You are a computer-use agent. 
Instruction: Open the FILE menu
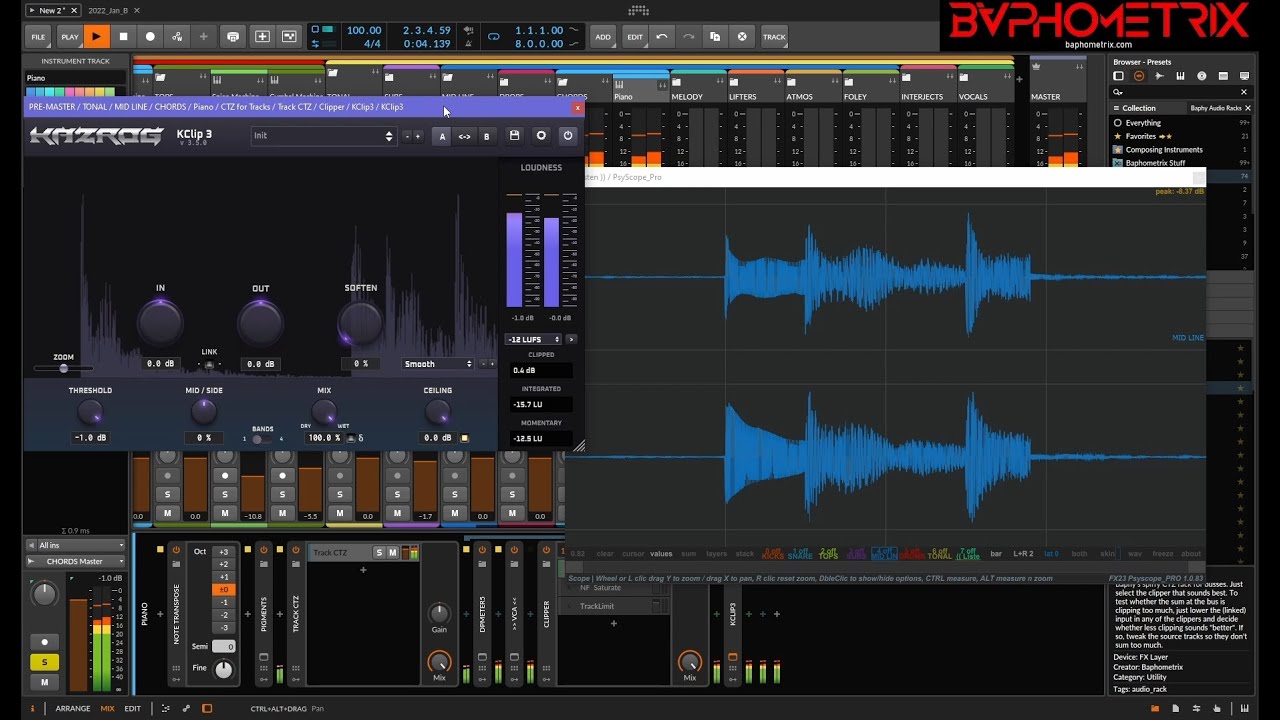point(38,37)
